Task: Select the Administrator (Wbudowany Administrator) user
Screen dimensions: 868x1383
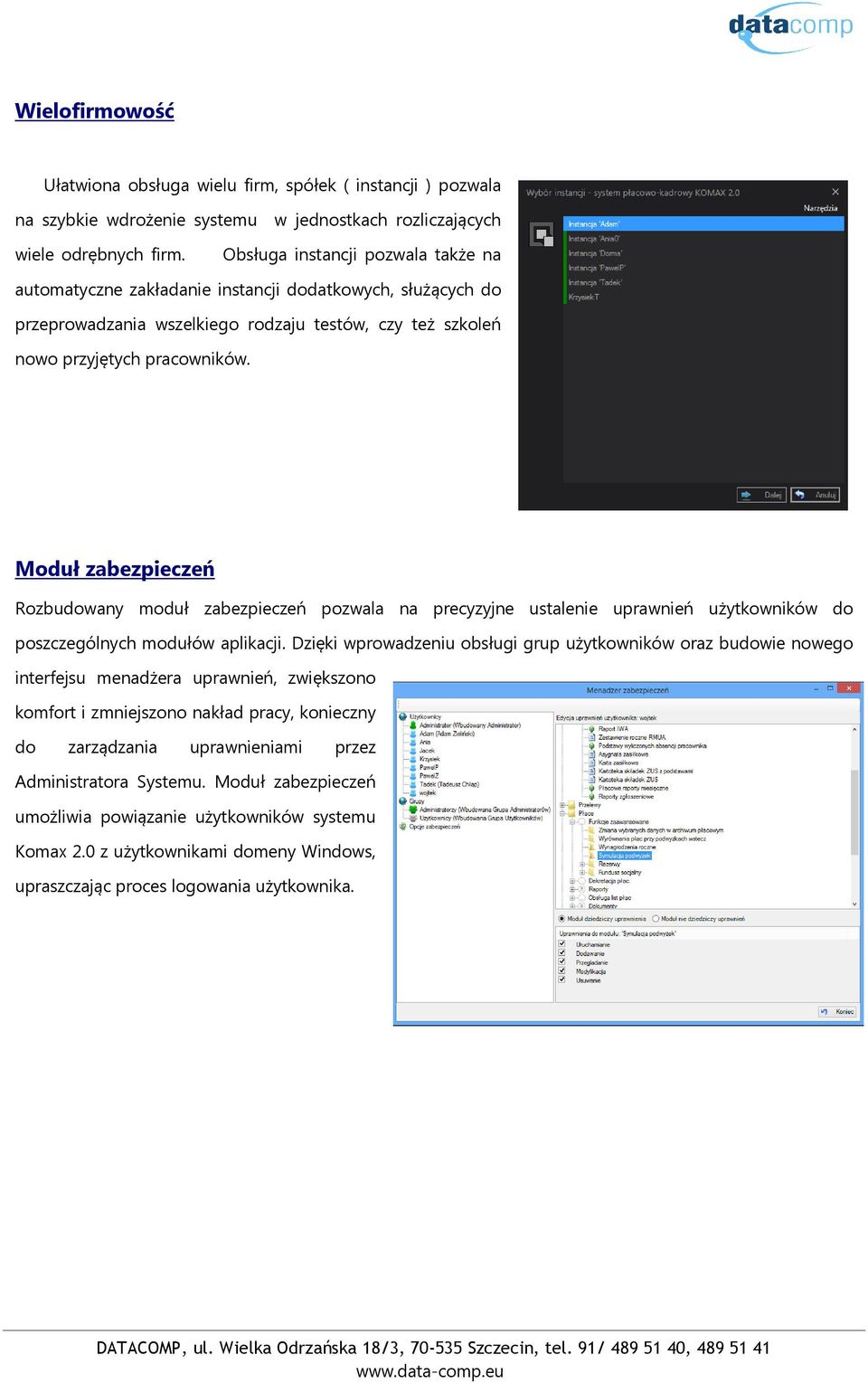Action: pos(470,725)
